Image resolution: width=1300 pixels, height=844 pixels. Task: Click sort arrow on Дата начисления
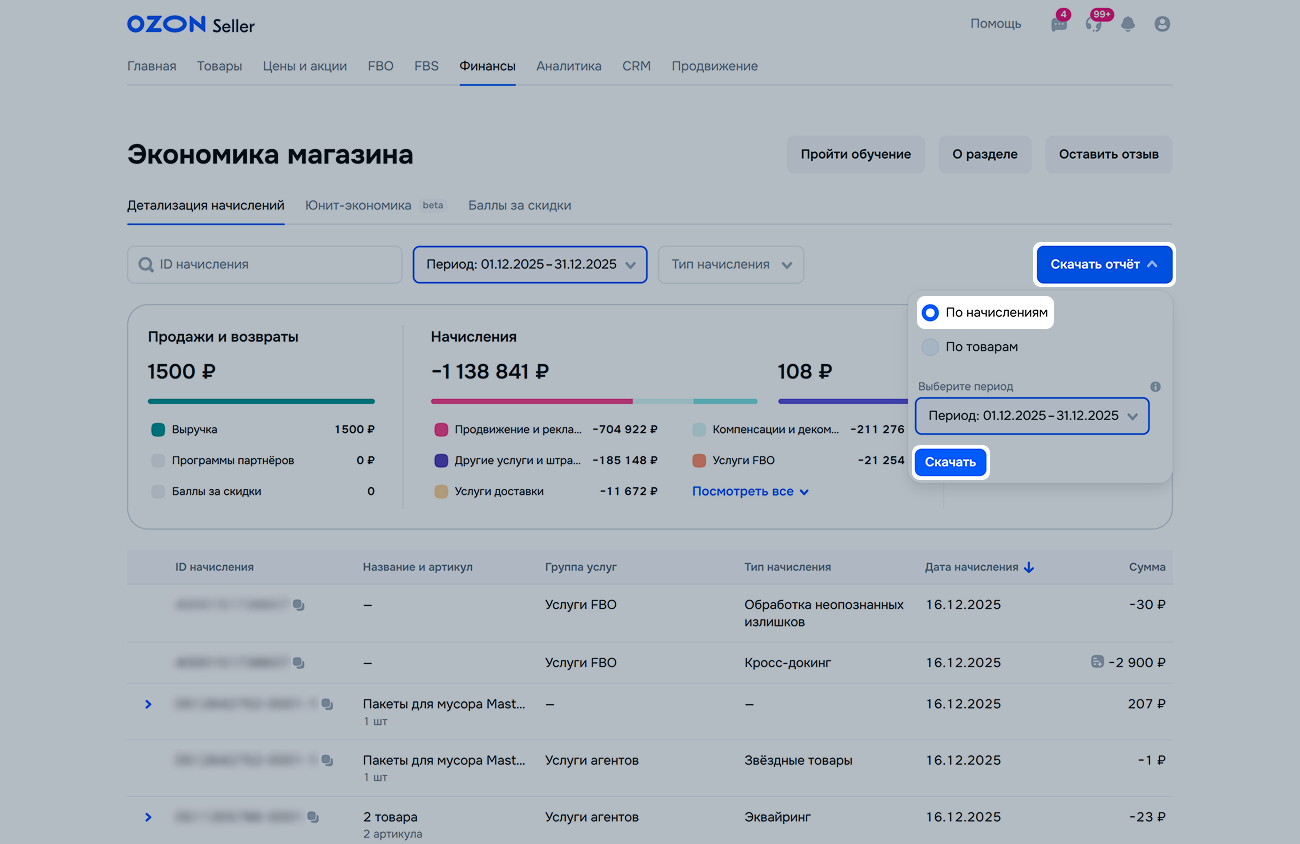(x=1029, y=567)
